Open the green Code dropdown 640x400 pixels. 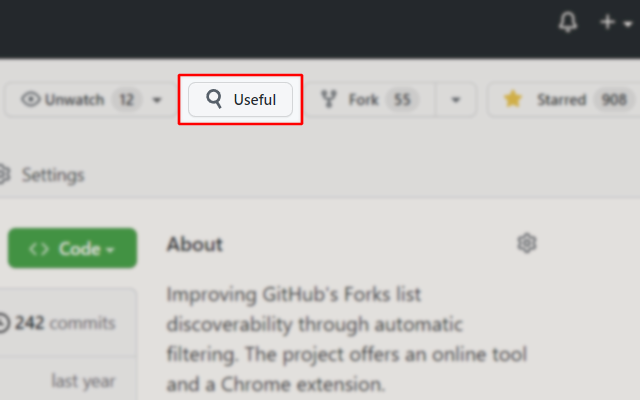[72, 248]
